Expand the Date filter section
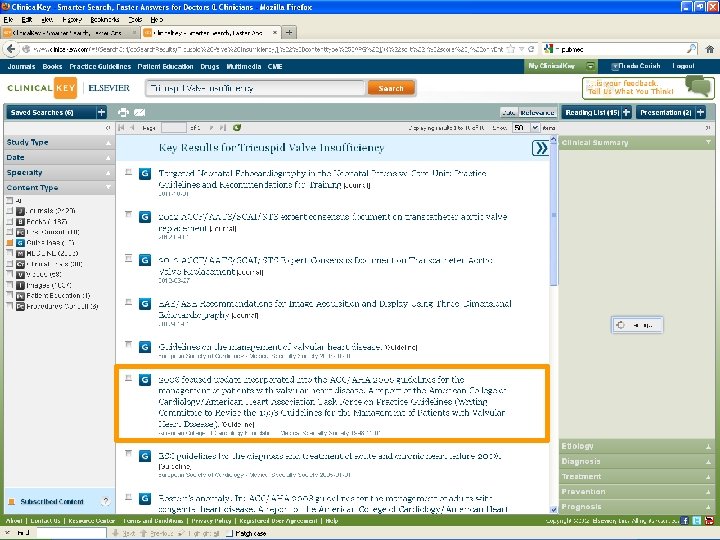Screen dimensions: 720x540 tap(59, 158)
